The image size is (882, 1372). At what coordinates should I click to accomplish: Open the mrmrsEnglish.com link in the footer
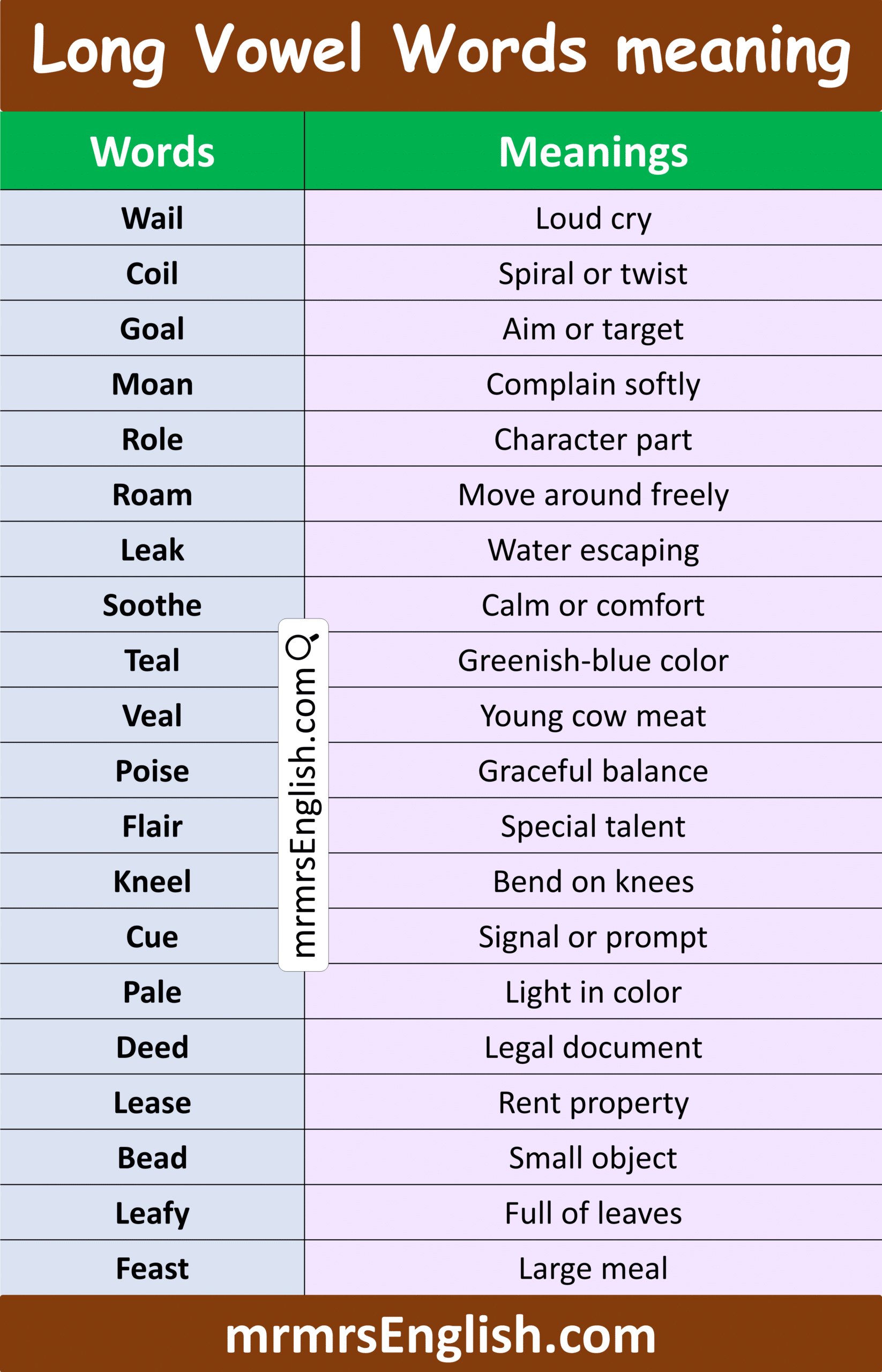coord(440,1336)
